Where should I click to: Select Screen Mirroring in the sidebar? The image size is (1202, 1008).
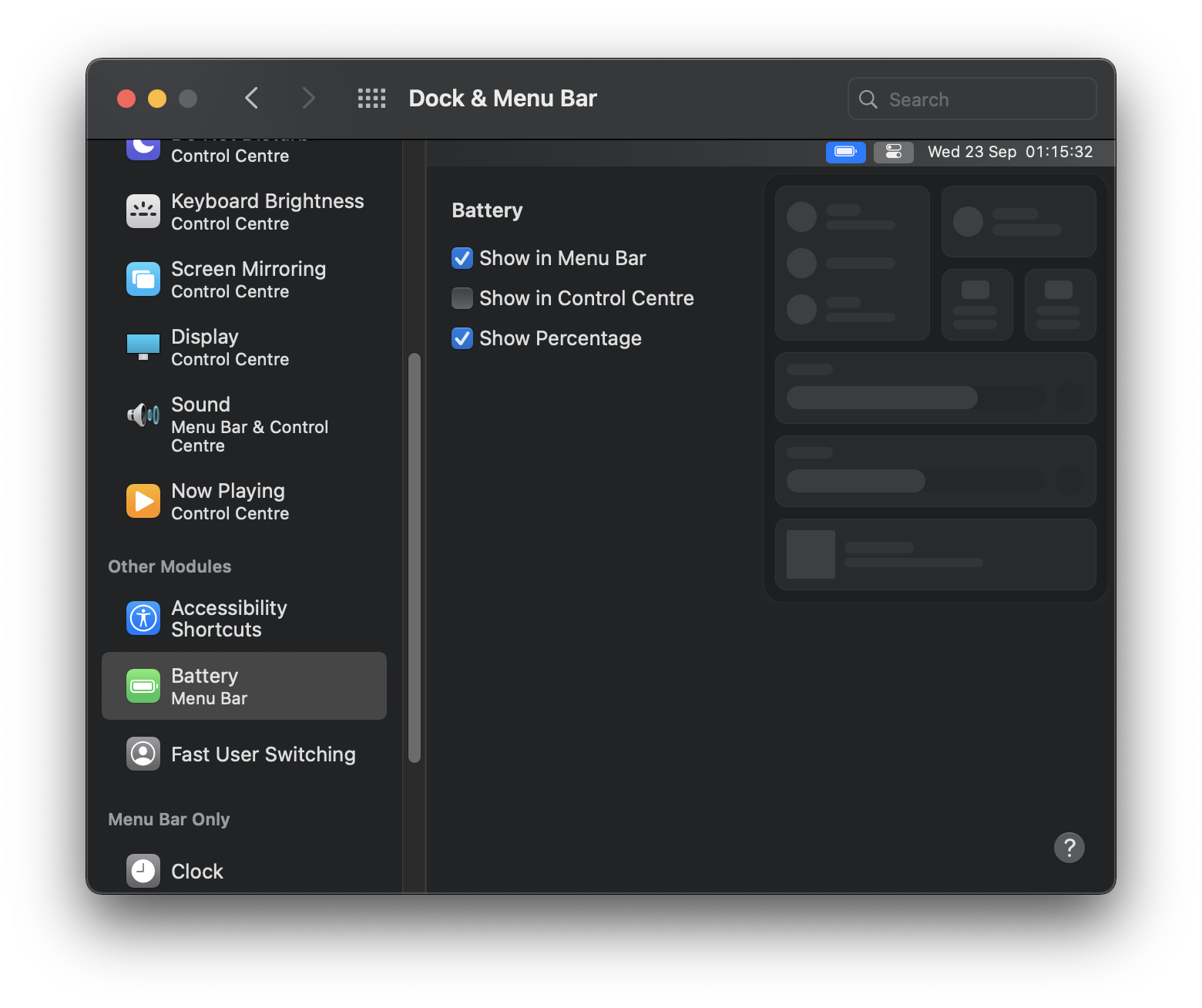(x=244, y=279)
